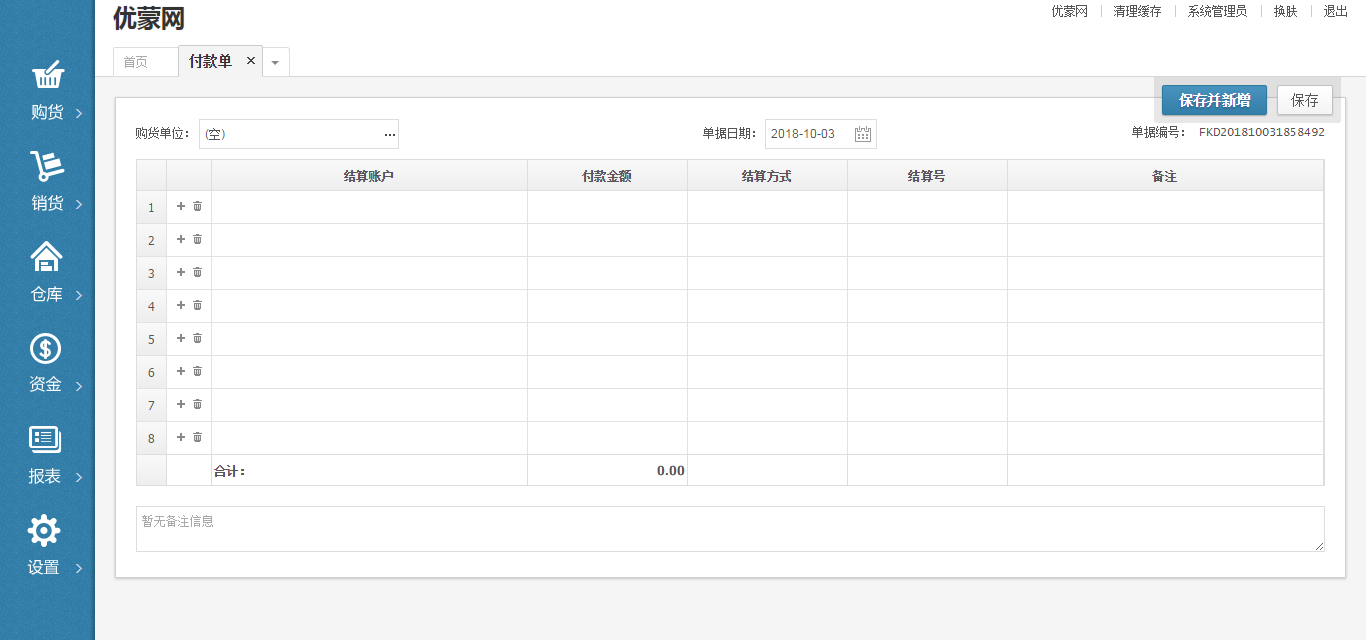The width and height of the screenshot is (1366, 640).
Task: Delete row 1 with trash icon
Action: (x=197, y=206)
